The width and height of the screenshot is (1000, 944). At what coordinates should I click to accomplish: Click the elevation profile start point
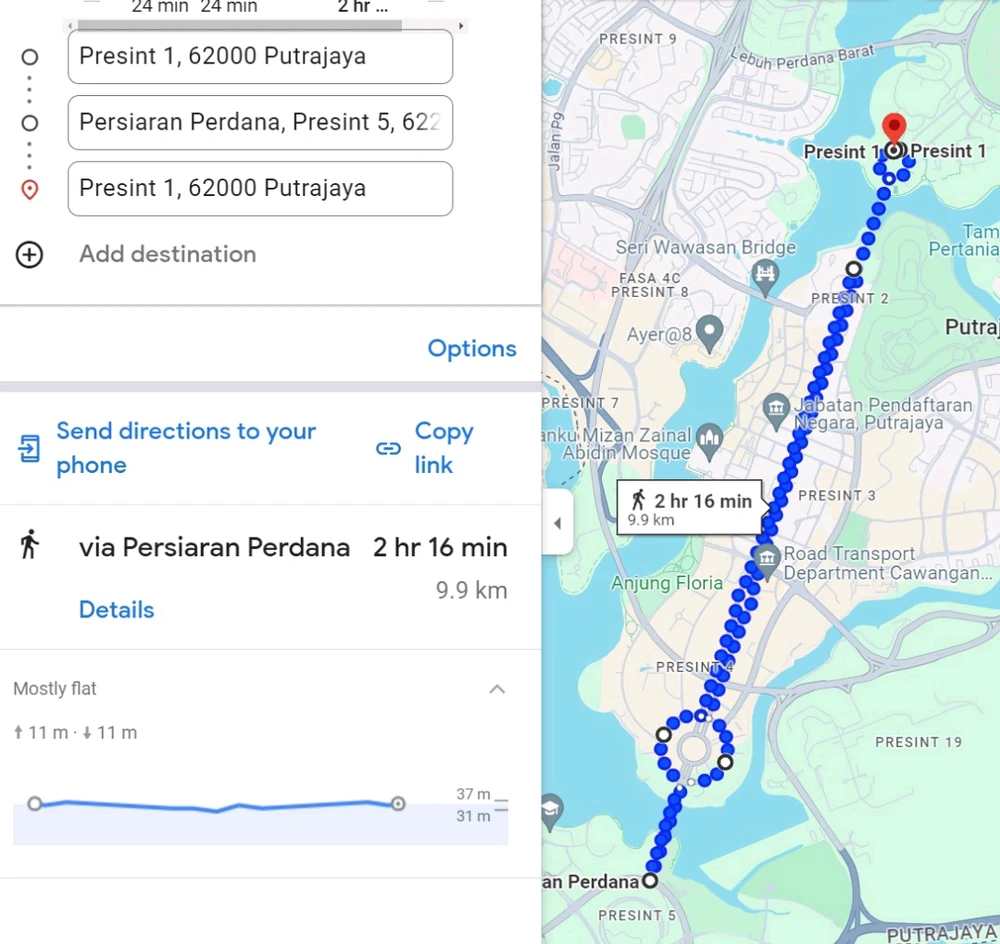(35, 803)
